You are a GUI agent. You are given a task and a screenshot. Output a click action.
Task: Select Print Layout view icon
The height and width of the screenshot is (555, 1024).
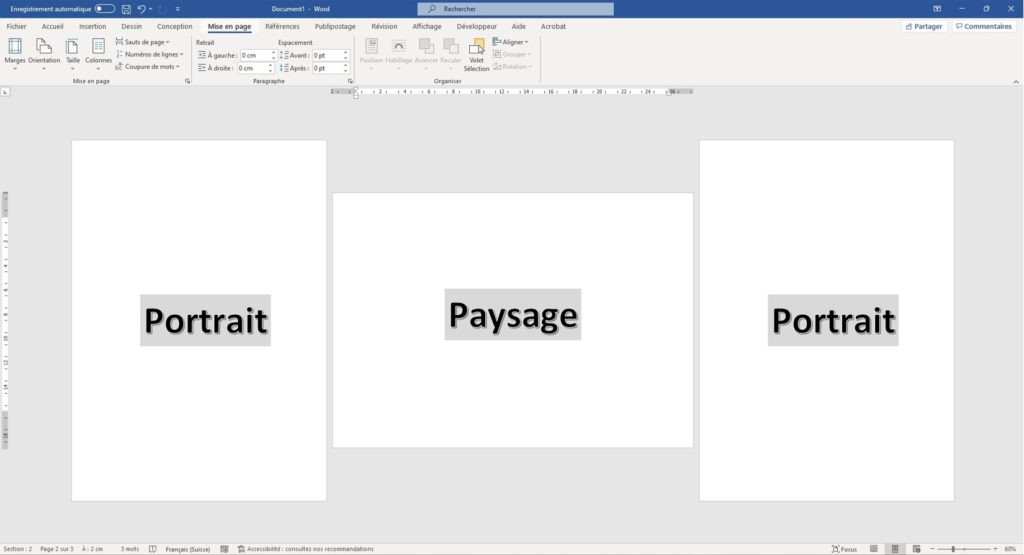pyautogui.click(x=895, y=549)
